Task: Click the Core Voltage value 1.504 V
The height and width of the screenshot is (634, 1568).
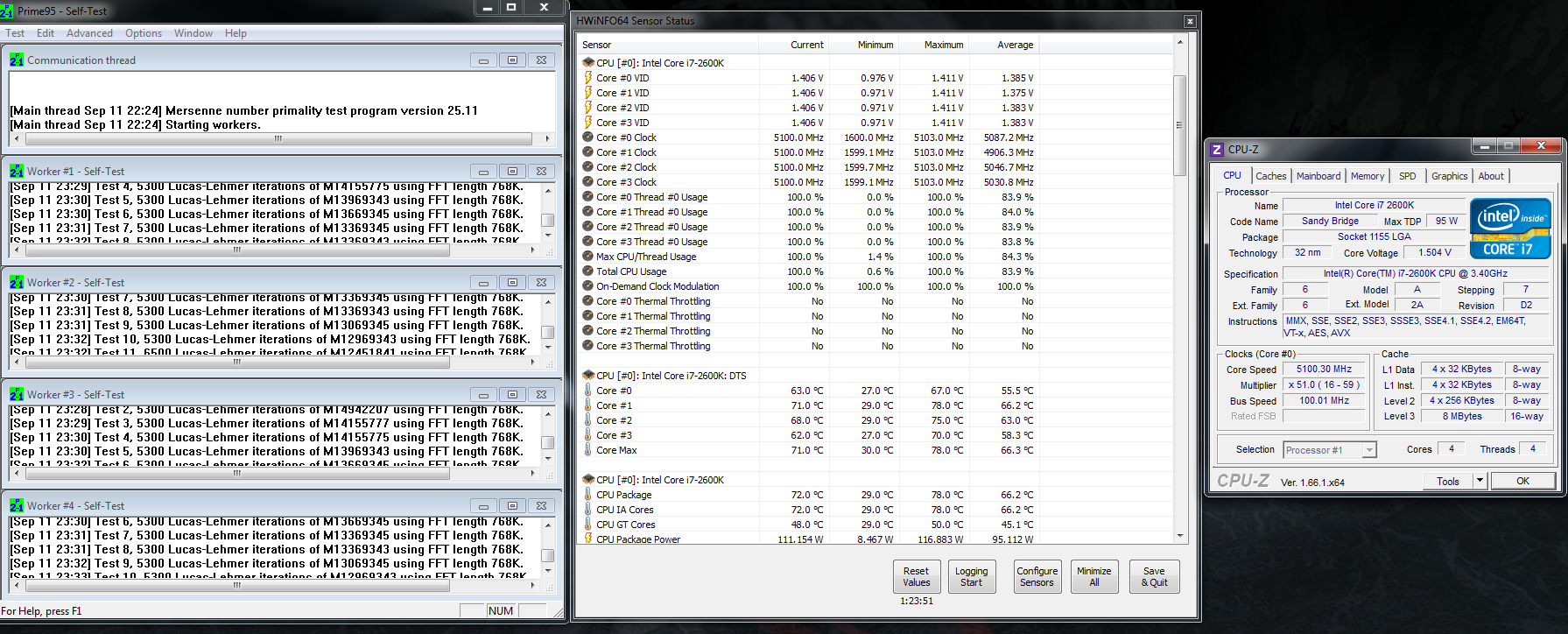Action: (x=1435, y=252)
